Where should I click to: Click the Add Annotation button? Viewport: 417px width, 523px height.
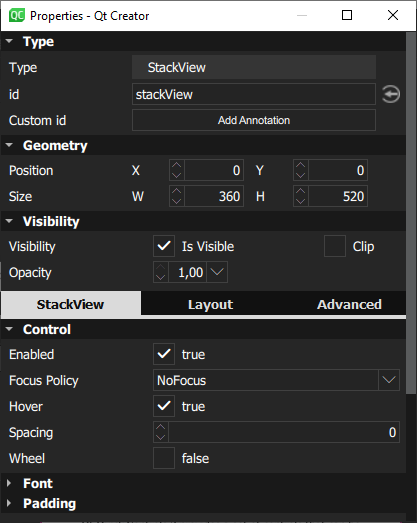click(x=254, y=120)
